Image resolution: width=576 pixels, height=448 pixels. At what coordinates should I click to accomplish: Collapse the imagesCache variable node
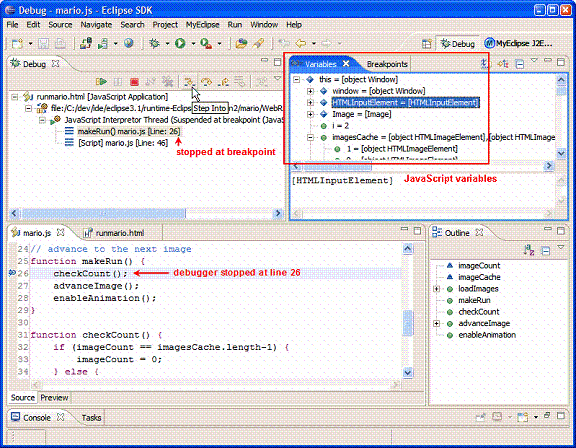click(310, 137)
